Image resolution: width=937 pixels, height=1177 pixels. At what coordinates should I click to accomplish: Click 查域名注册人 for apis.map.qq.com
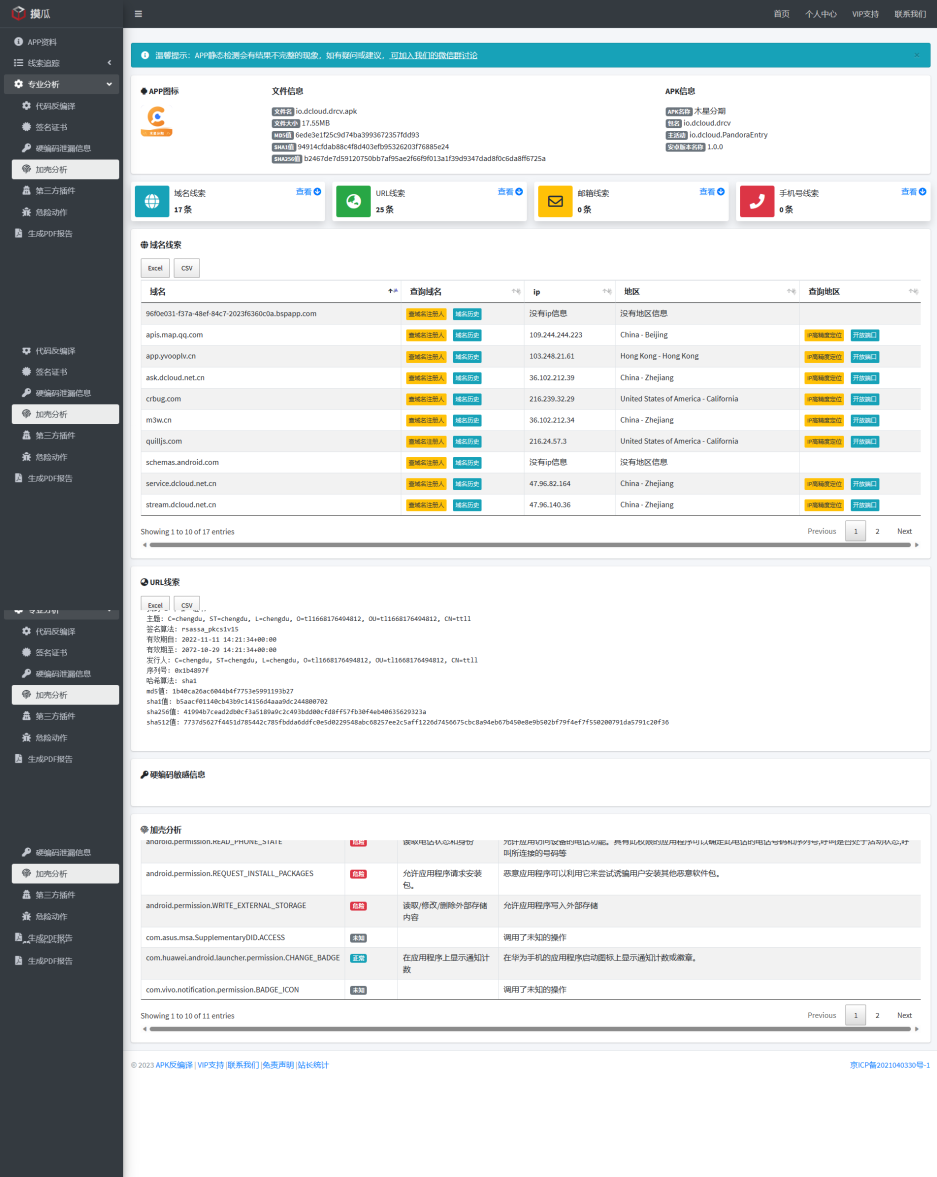coord(426,336)
